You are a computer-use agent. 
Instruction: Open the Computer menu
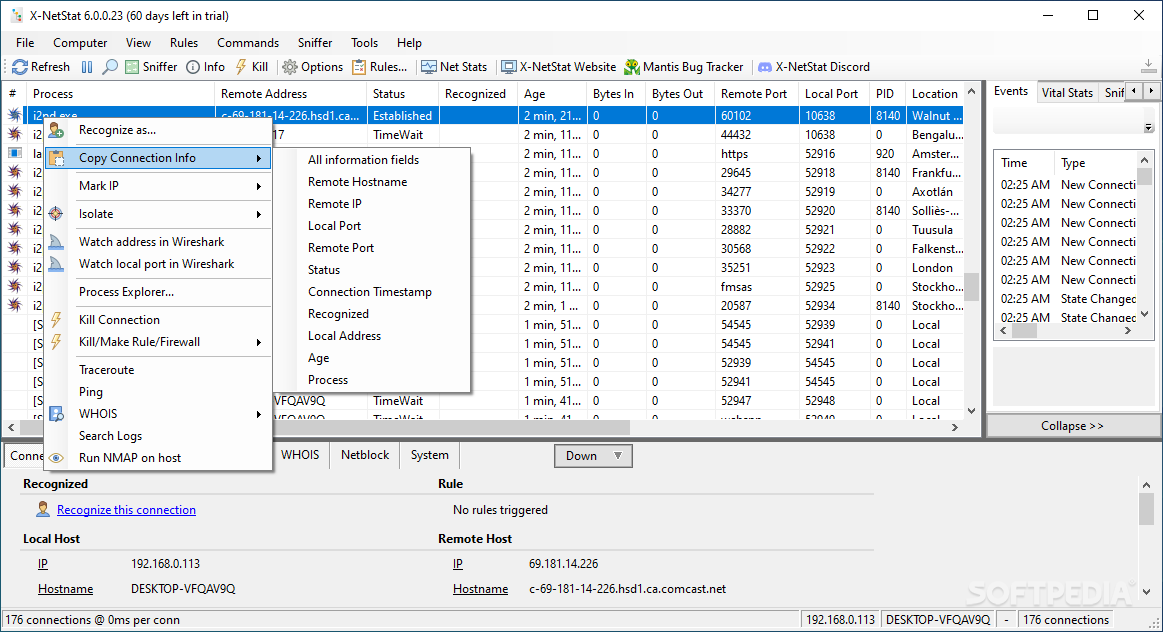coord(80,43)
